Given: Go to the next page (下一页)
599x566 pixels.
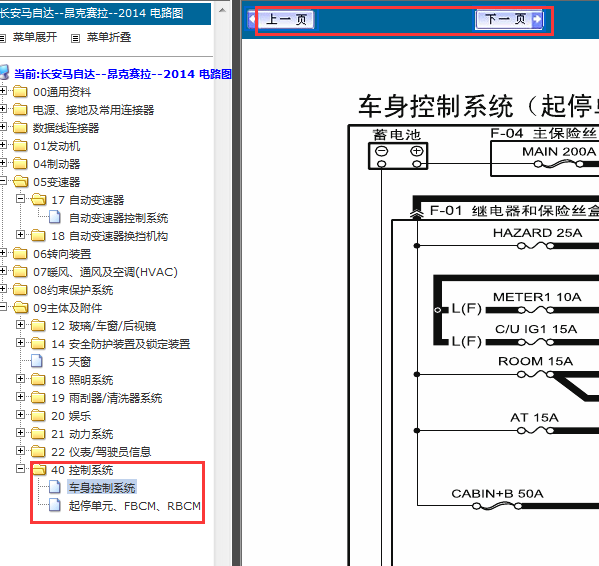Looking at the screenshot, I should [x=509, y=19].
